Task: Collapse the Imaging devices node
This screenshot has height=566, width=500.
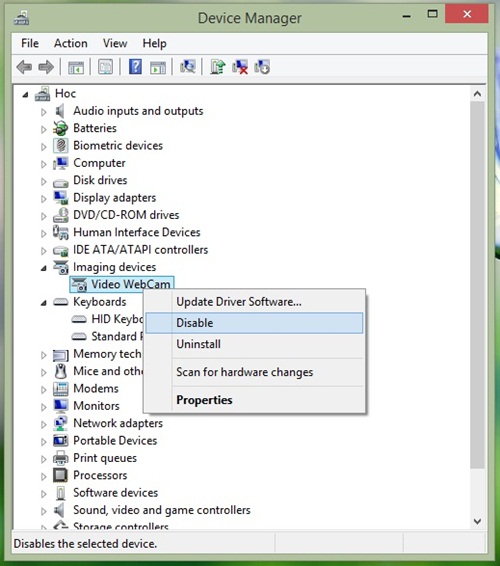Action: pos(44,268)
